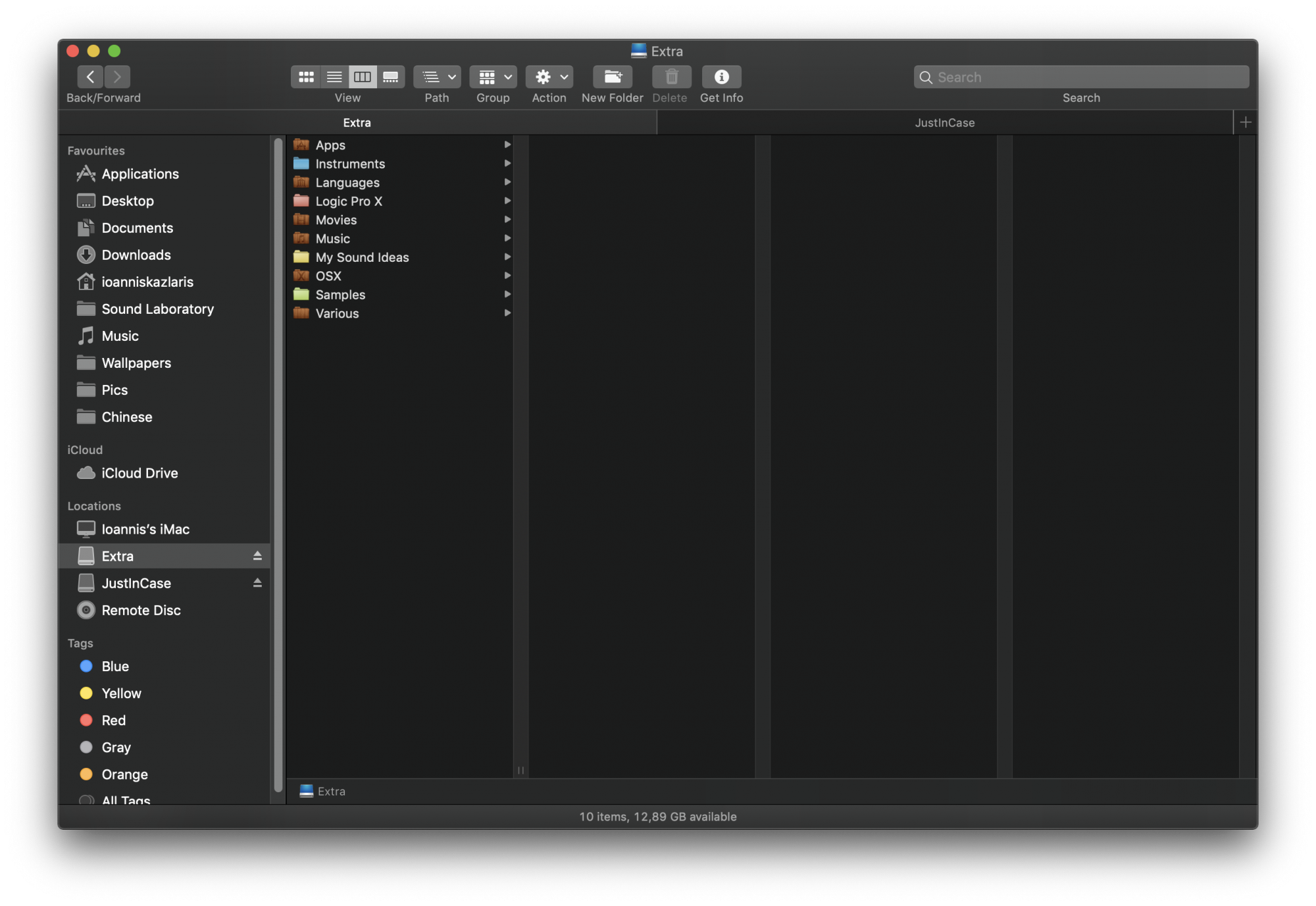The image size is (1316, 906).
Task: Switch to gallery view mode
Action: pyautogui.click(x=391, y=77)
